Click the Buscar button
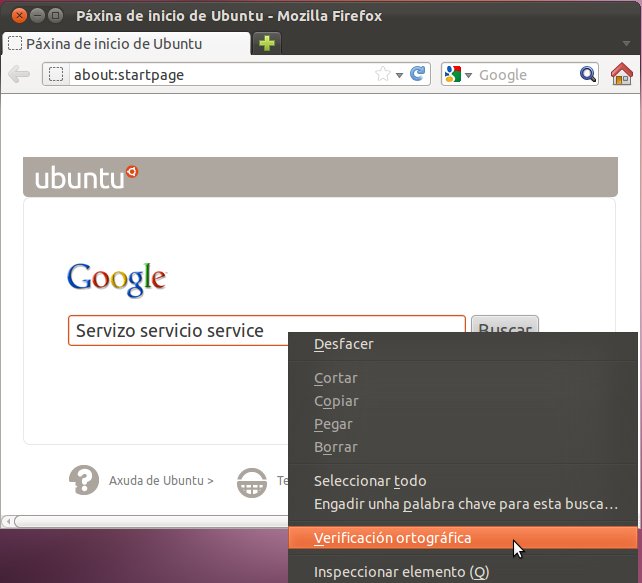The image size is (642, 583). (x=505, y=324)
